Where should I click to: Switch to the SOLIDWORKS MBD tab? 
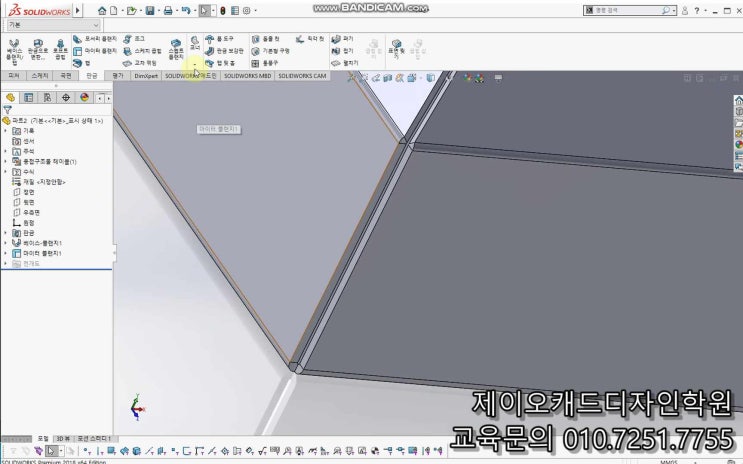coord(247,76)
